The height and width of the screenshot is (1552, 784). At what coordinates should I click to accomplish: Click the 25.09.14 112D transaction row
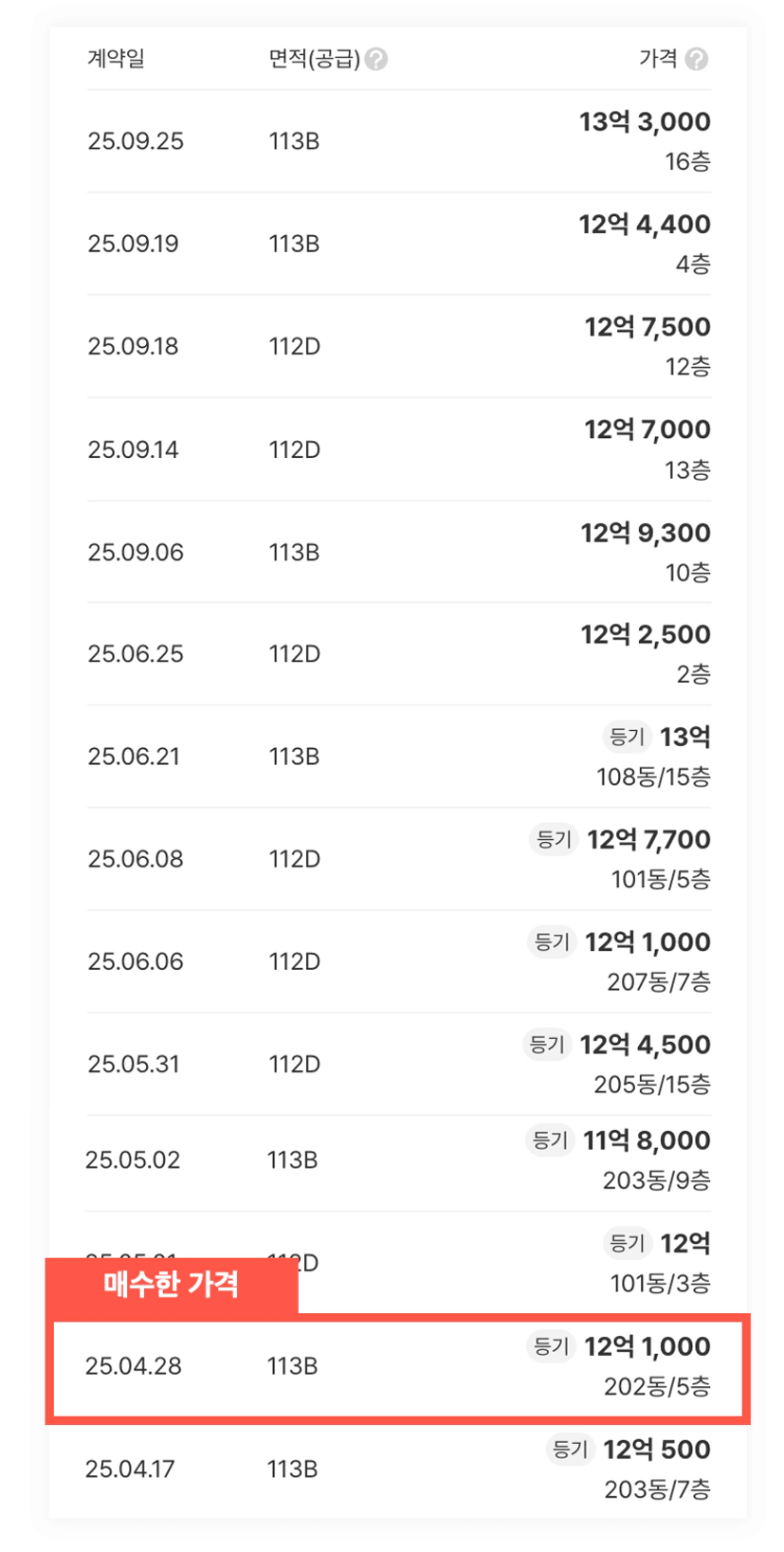point(398,449)
